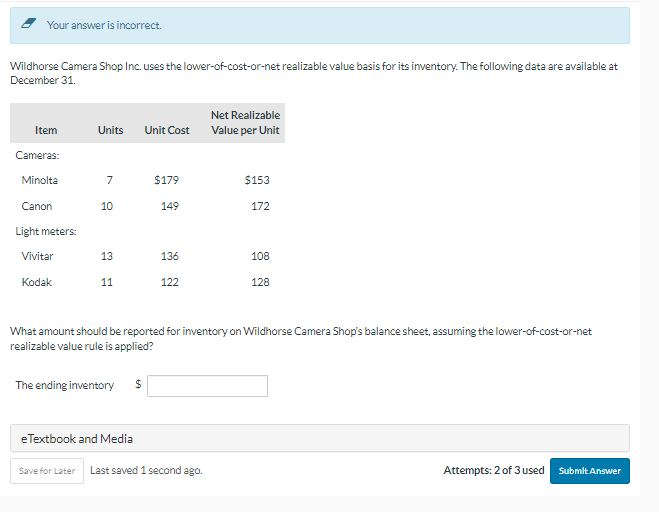Image resolution: width=659 pixels, height=512 pixels.
Task: Click the Vivitar unit cost 136
Action: [170, 256]
